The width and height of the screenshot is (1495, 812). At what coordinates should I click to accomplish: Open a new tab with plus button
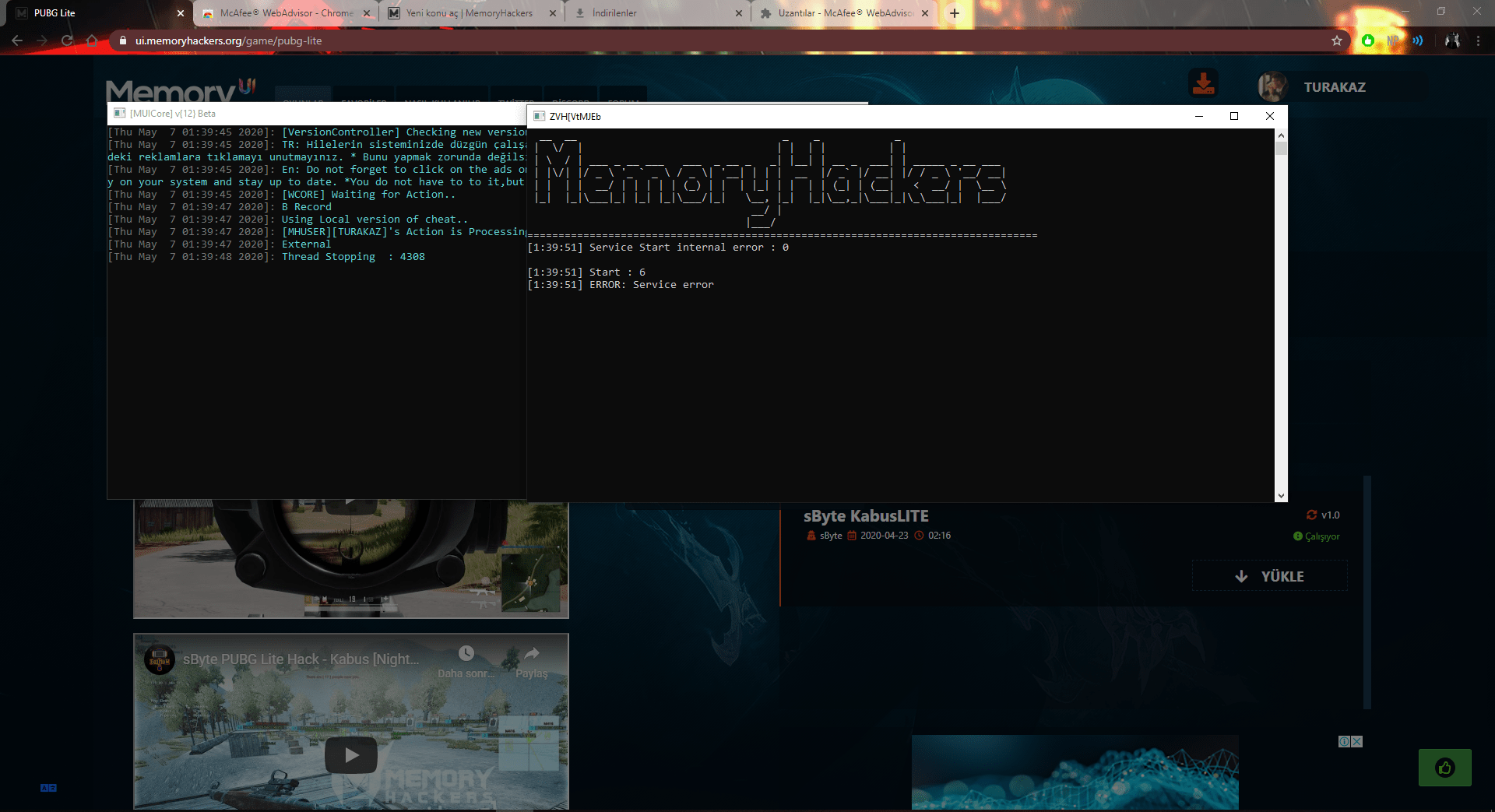tap(955, 13)
